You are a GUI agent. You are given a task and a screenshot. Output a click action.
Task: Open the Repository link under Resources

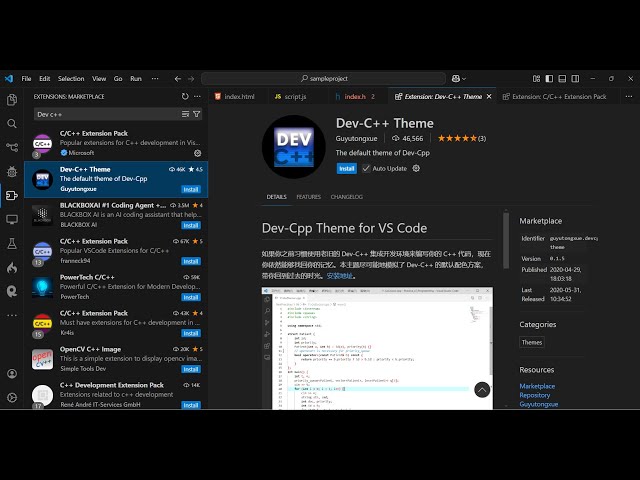534,395
